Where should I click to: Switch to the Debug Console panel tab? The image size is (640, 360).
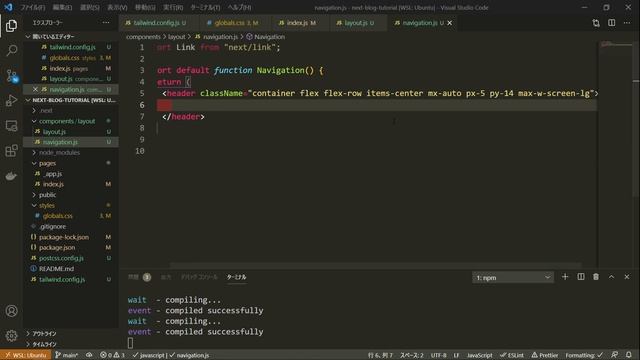click(x=199, y=277)
